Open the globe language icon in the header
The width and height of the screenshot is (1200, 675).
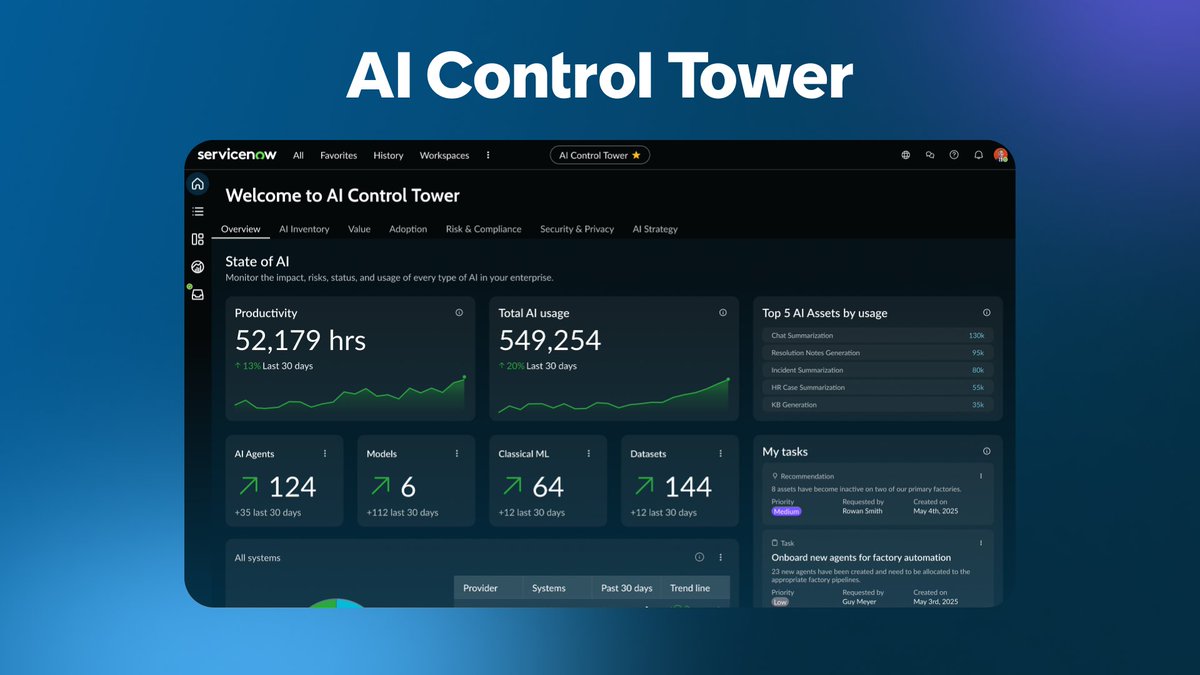coord(906,155)
